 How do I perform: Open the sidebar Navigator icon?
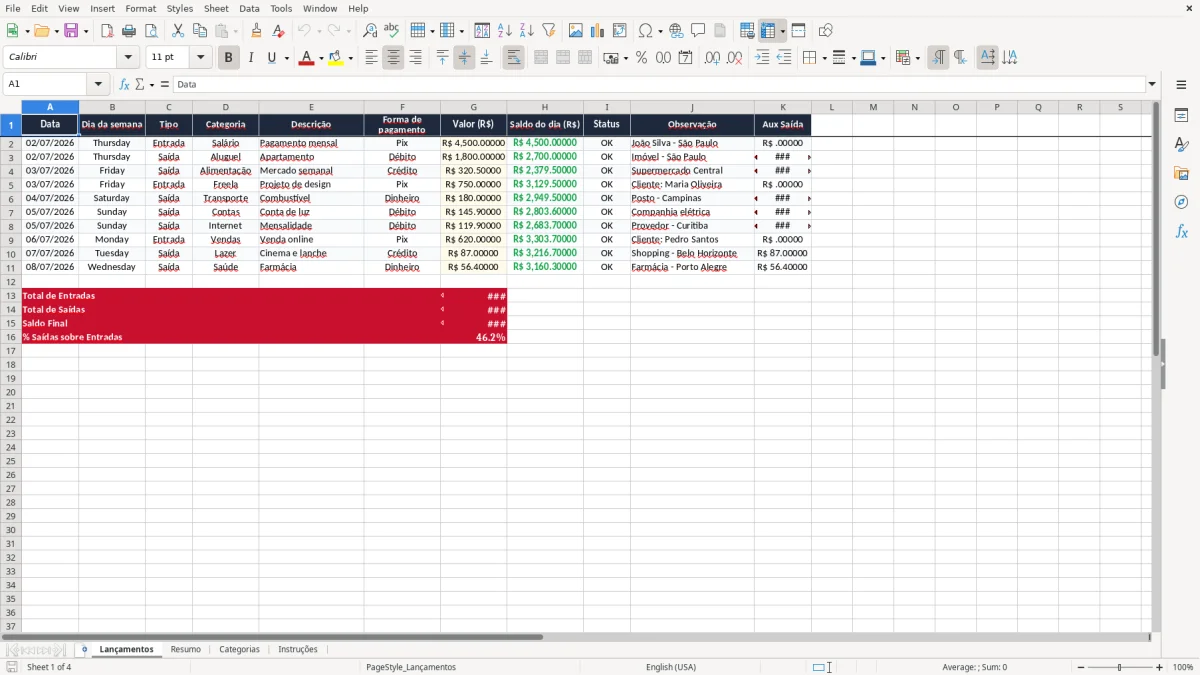1181,202
